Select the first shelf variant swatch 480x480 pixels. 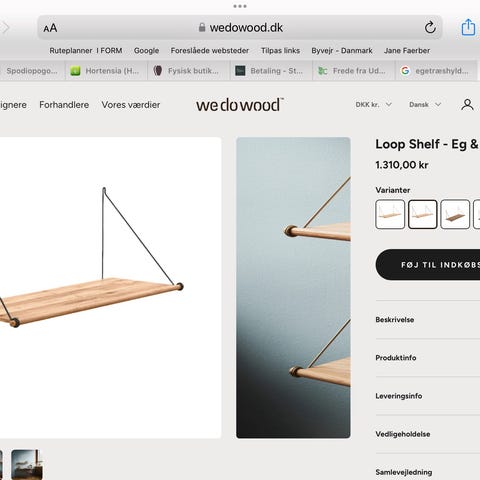tap(390, 214)
